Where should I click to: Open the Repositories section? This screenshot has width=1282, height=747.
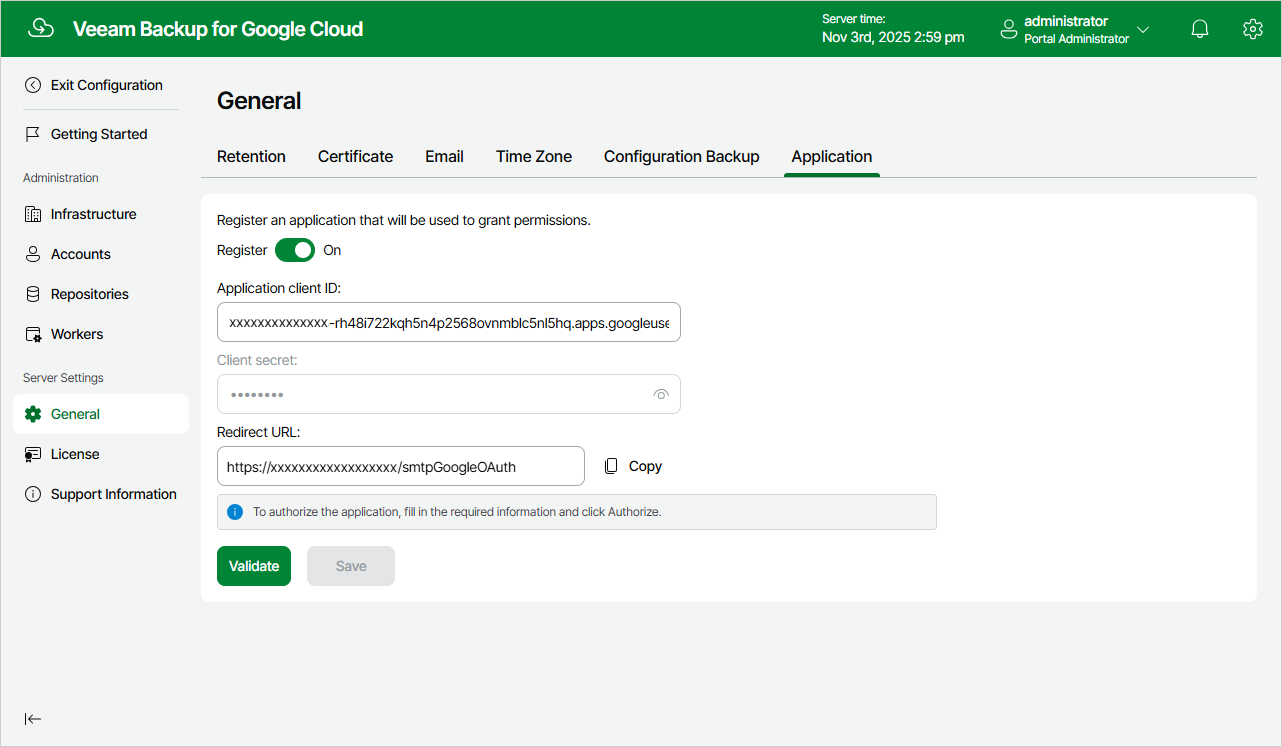90,294
